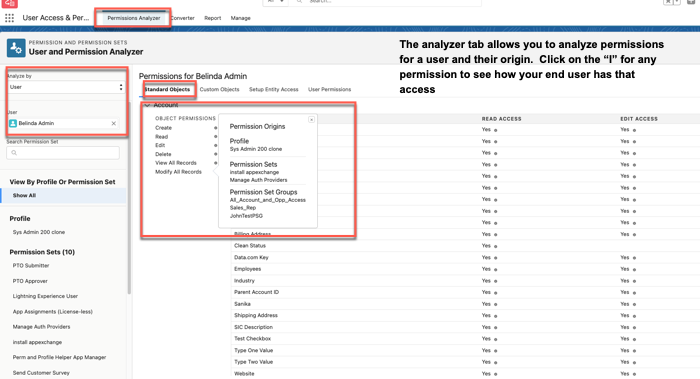
Task: Click edit access info dot for Sanika
Action: click(634, 304)
